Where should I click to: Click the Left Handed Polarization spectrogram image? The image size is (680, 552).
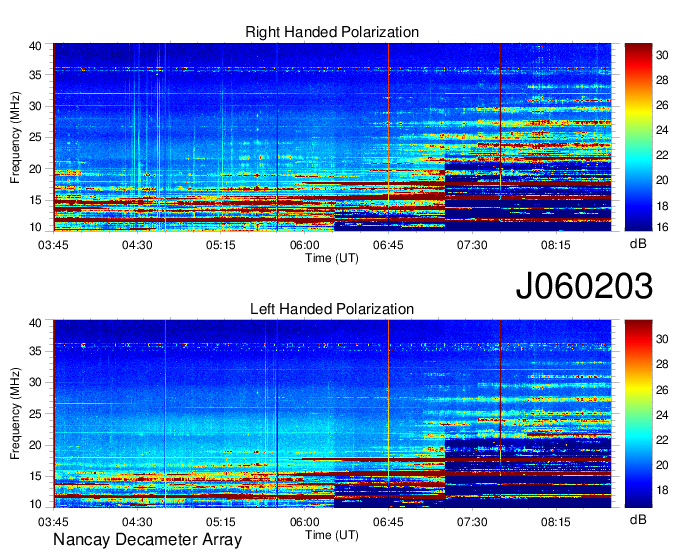332,414
